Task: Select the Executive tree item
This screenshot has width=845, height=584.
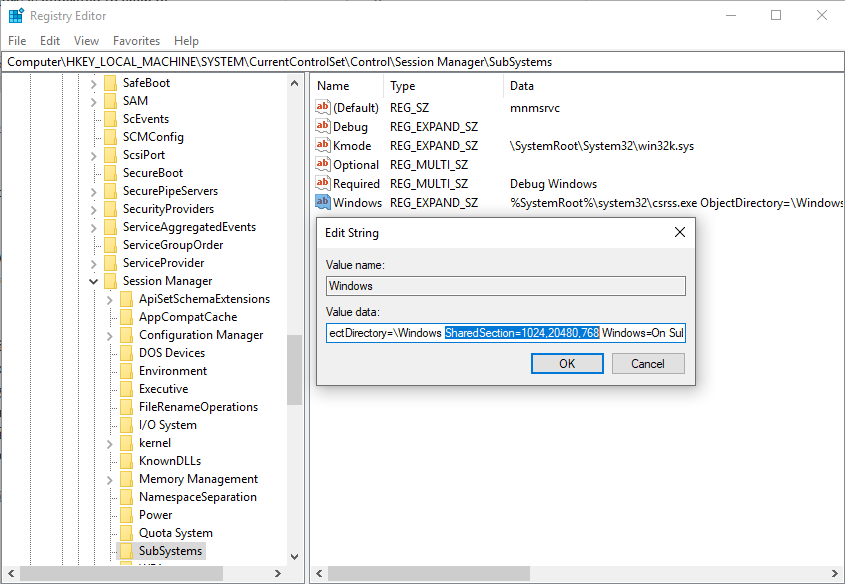Action: 163,389
